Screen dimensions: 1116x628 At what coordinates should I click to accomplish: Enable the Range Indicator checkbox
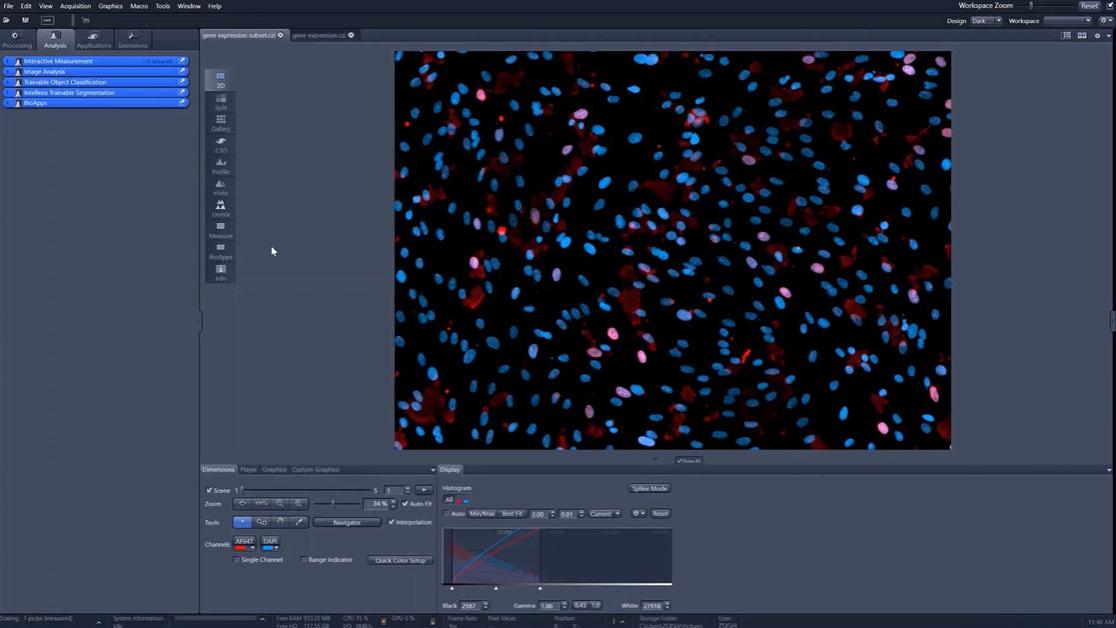[x=304, y=560]
